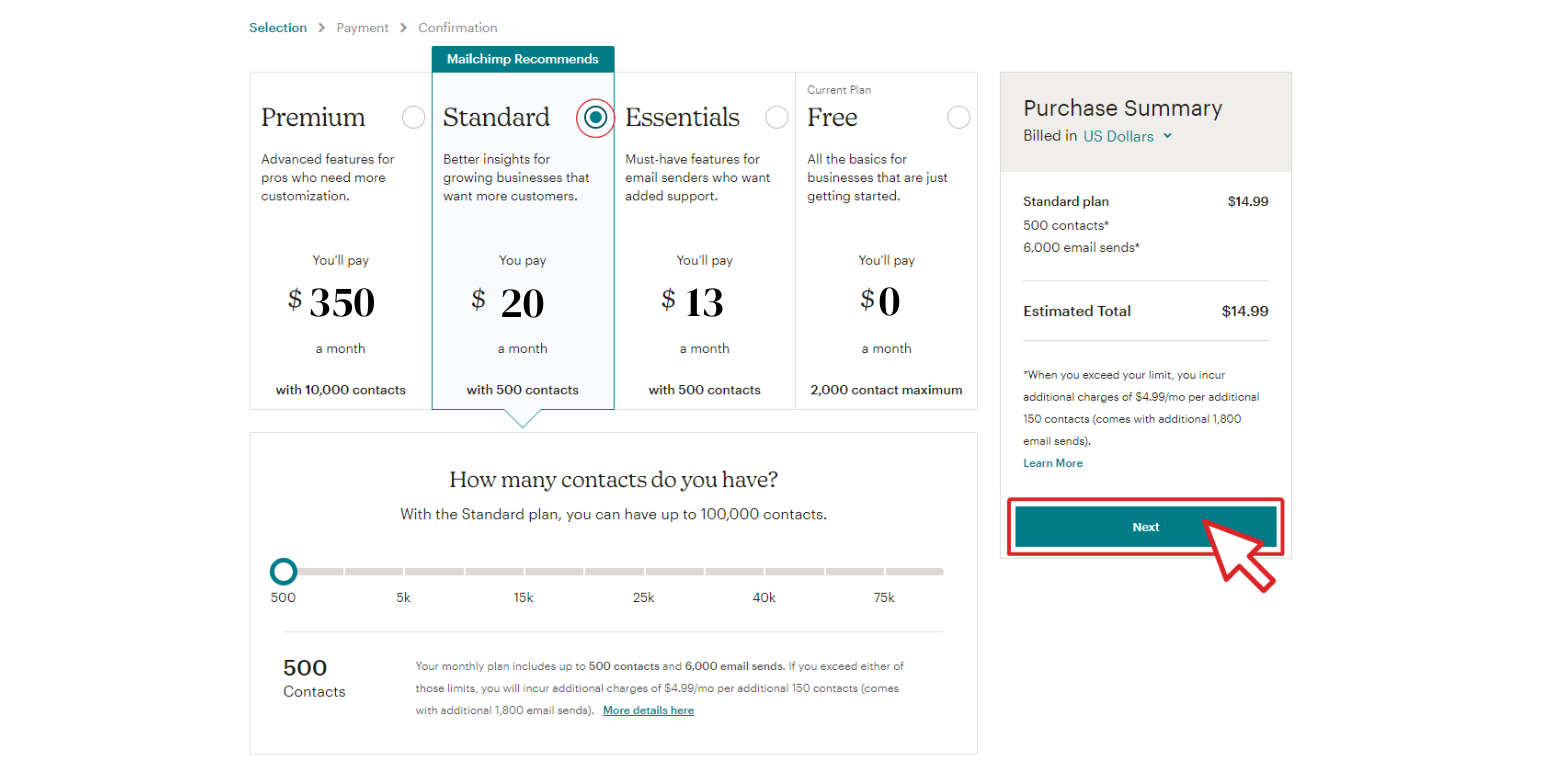Choose the Essentials plan radio button
The width and height of the screenshot is (1546, 761).
pyautogui.click(x=777, y=118)
